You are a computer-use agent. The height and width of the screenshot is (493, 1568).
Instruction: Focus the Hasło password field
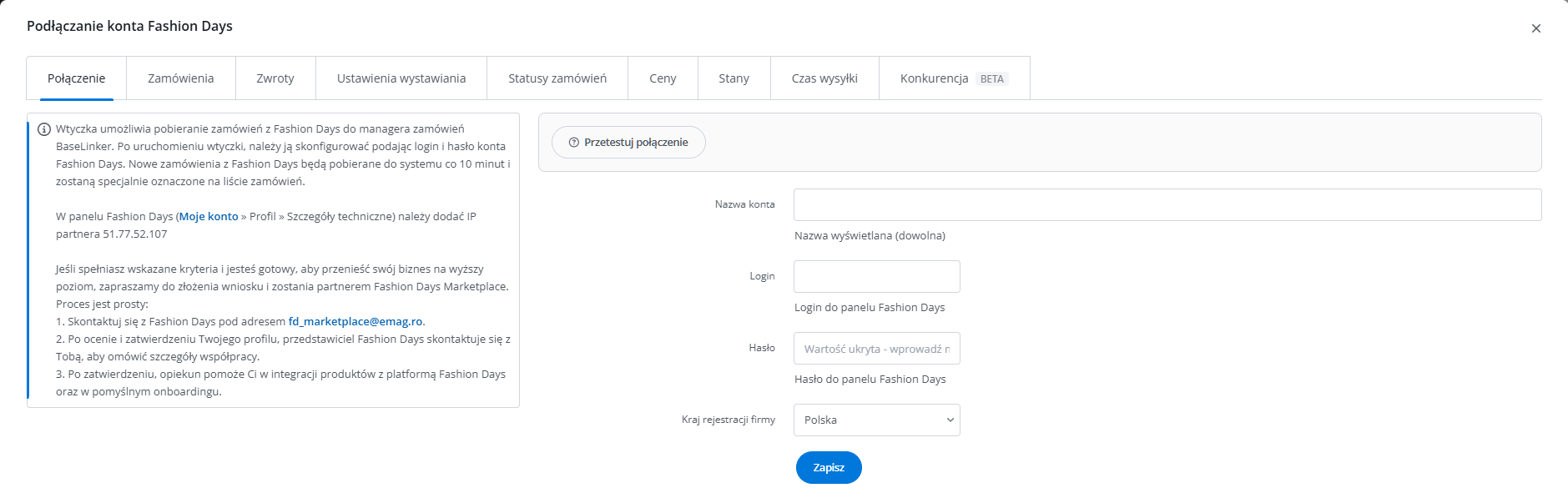pyautogui.click(x=877, y=349)
